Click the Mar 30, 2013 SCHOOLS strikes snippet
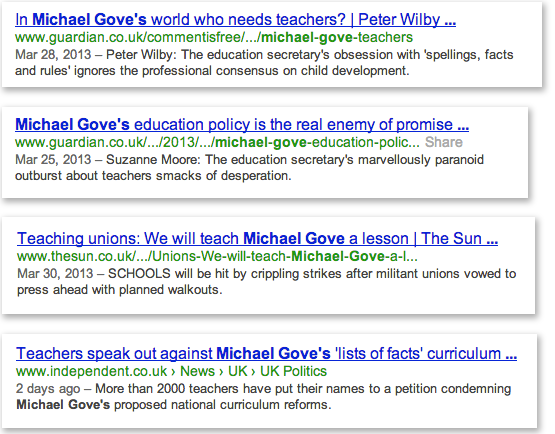This screenshot has width=555, height=434. click(x=267, y=281)
